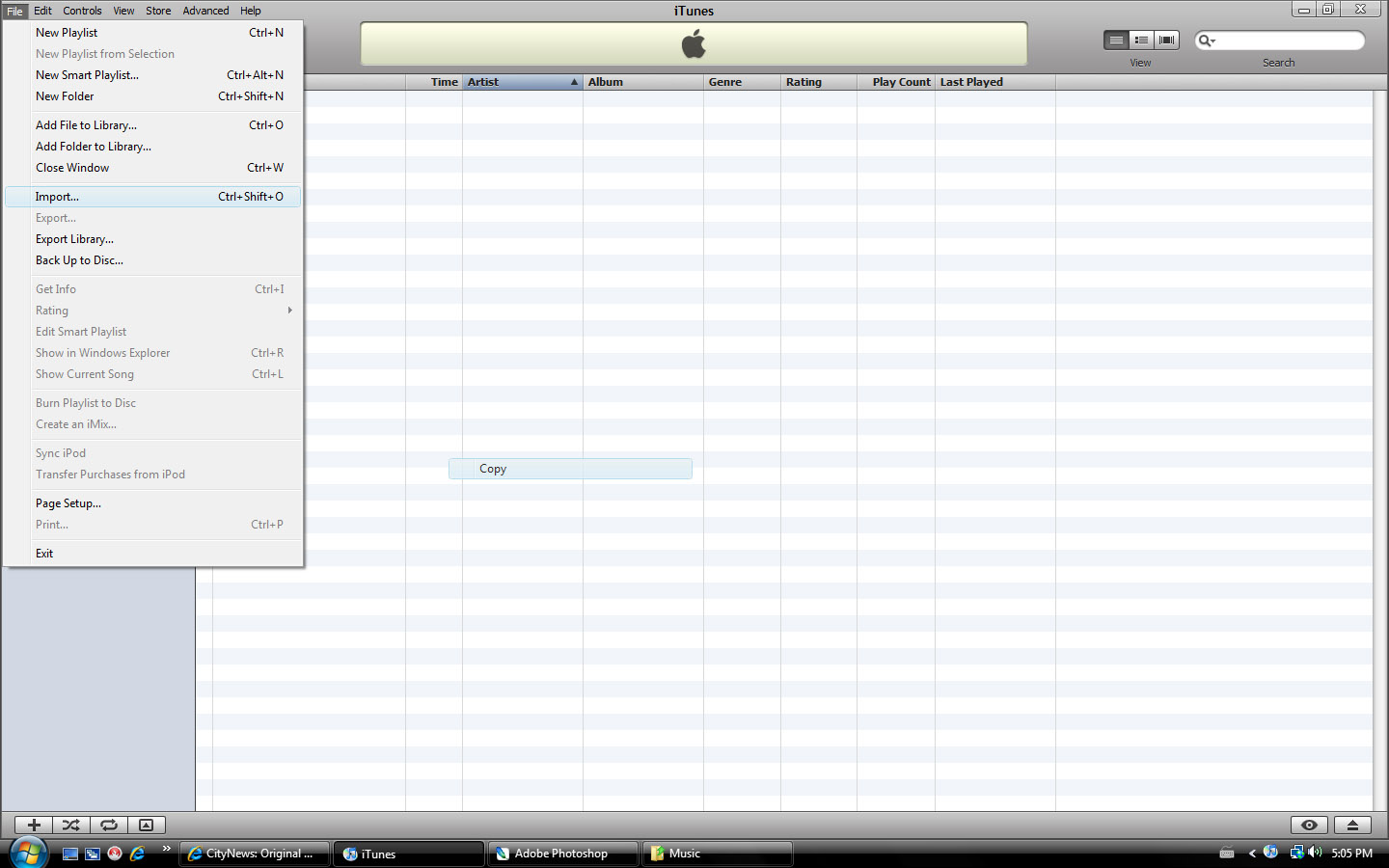Switch to grouped album view

tap(1141, 40)
